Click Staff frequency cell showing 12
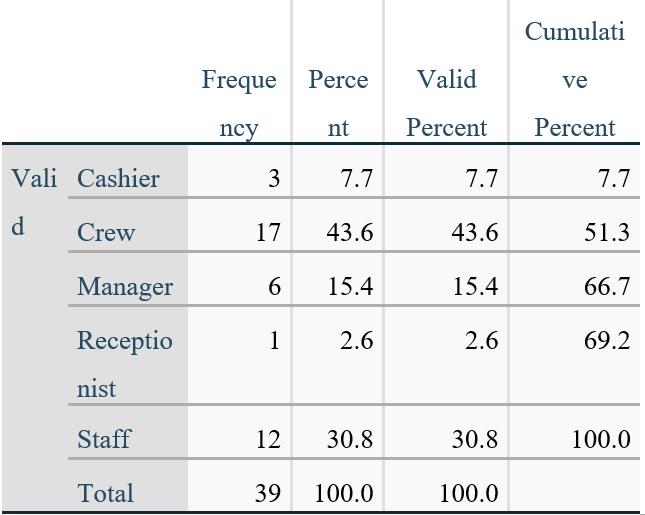The image size is (645, 515). pyautogui.click(x=268, y=439)
